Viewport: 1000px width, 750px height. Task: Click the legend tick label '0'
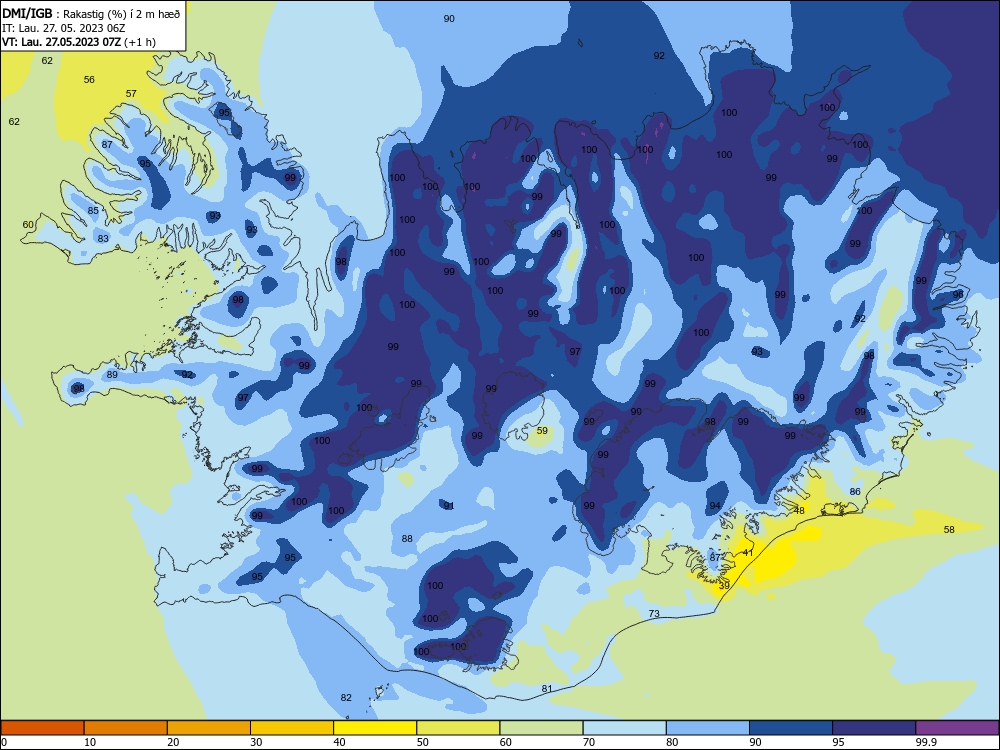click(x=4, y=742)
